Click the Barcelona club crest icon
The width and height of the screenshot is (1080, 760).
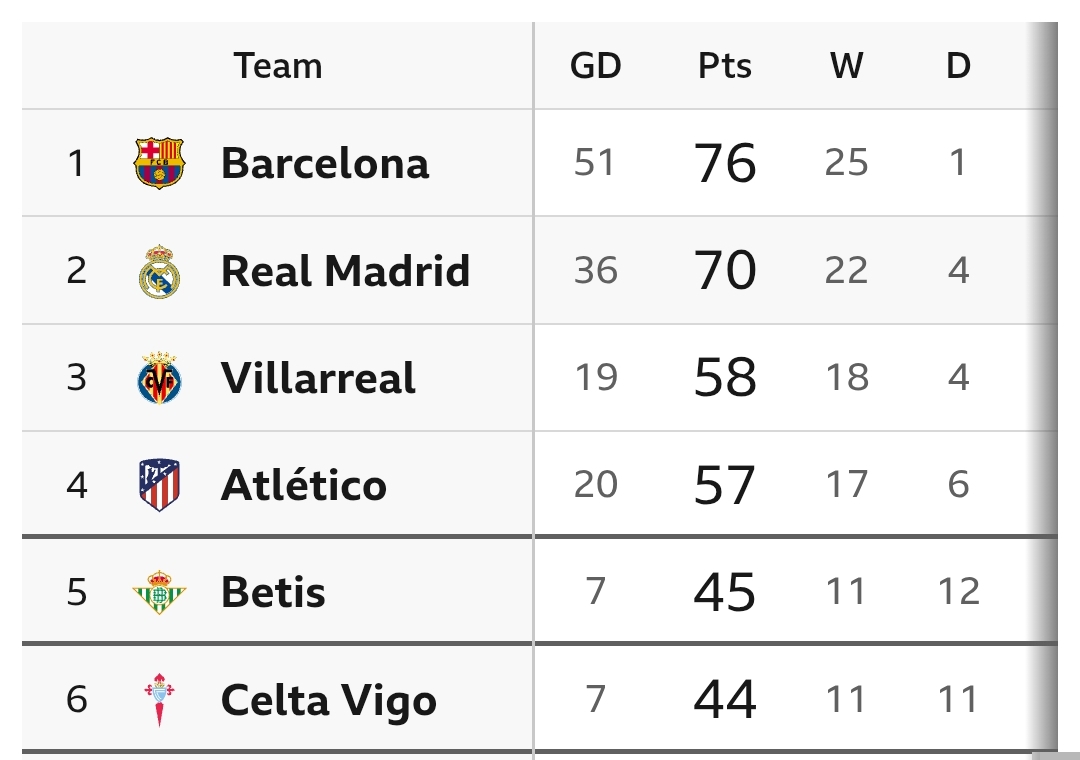tap(160, 163)
